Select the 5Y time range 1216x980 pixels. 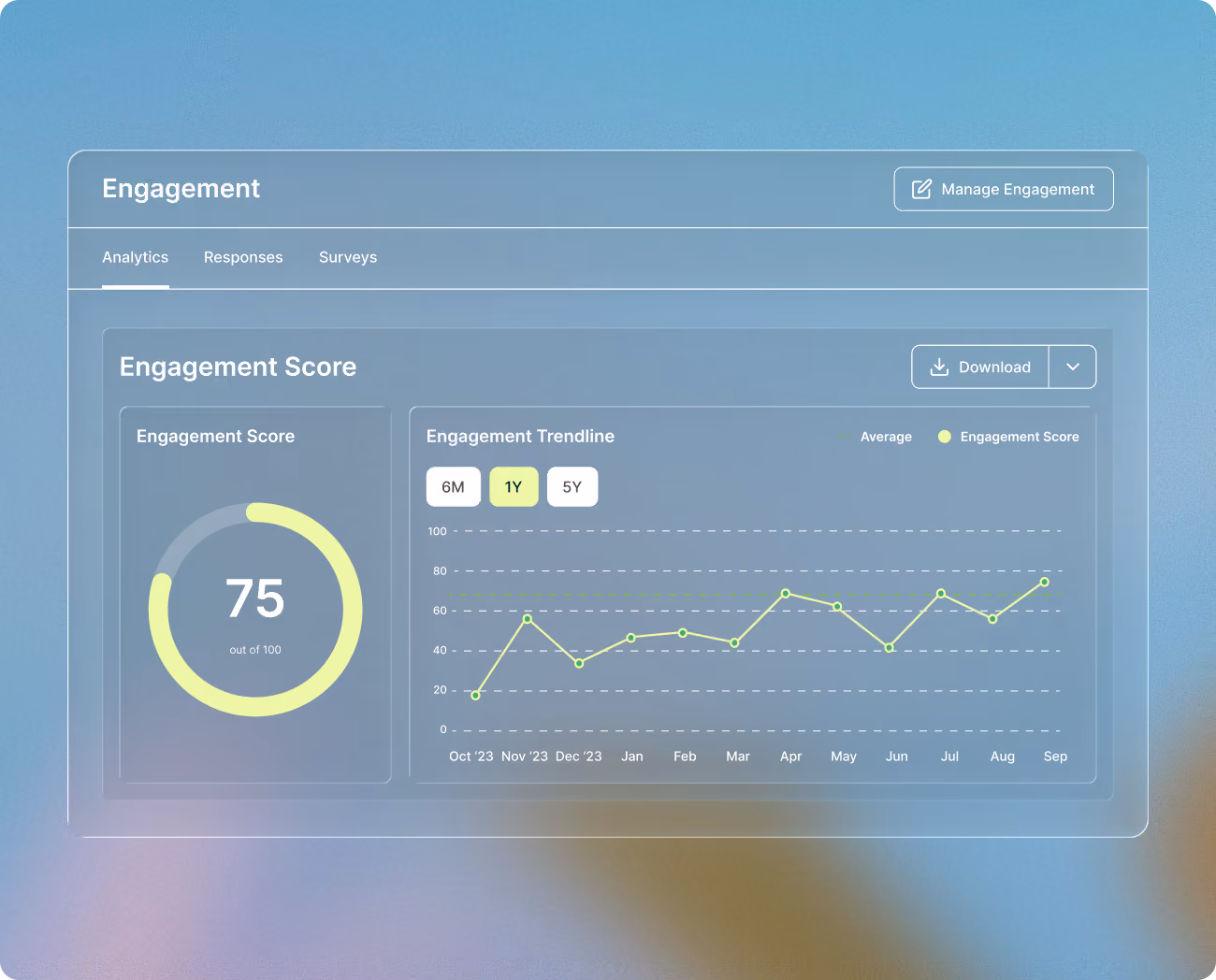click(572, 486)
